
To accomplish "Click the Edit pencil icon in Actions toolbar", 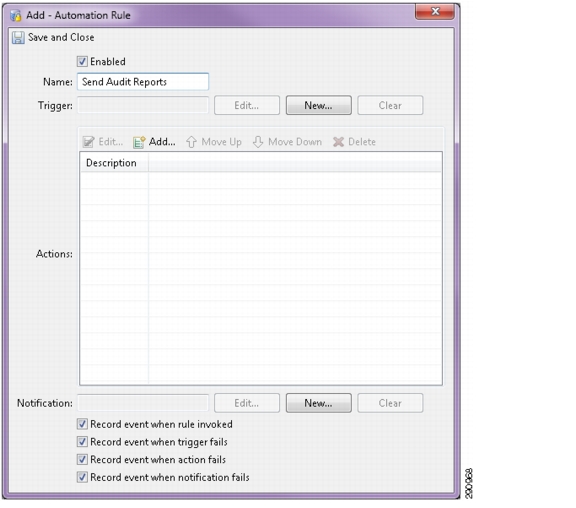I will click(88, 142).
